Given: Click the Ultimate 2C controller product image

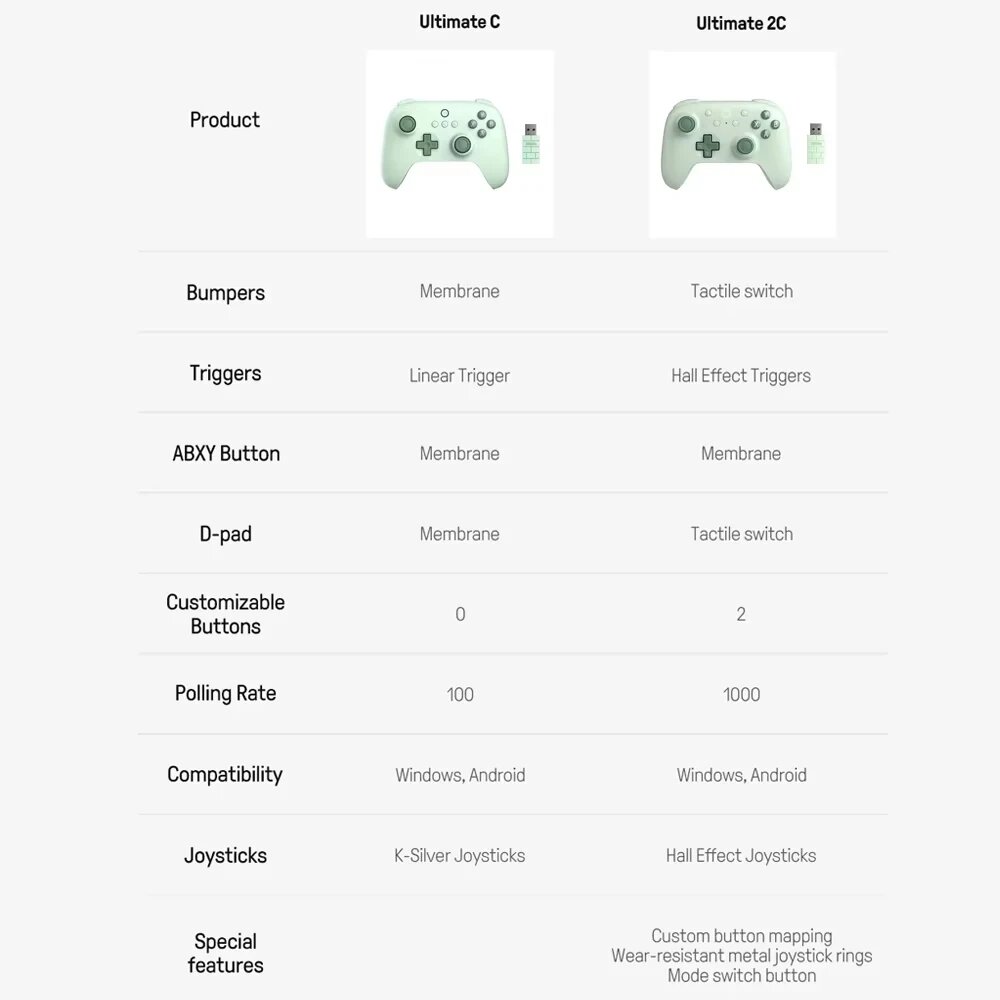Looking at the screenshot, I should [728, 145].
